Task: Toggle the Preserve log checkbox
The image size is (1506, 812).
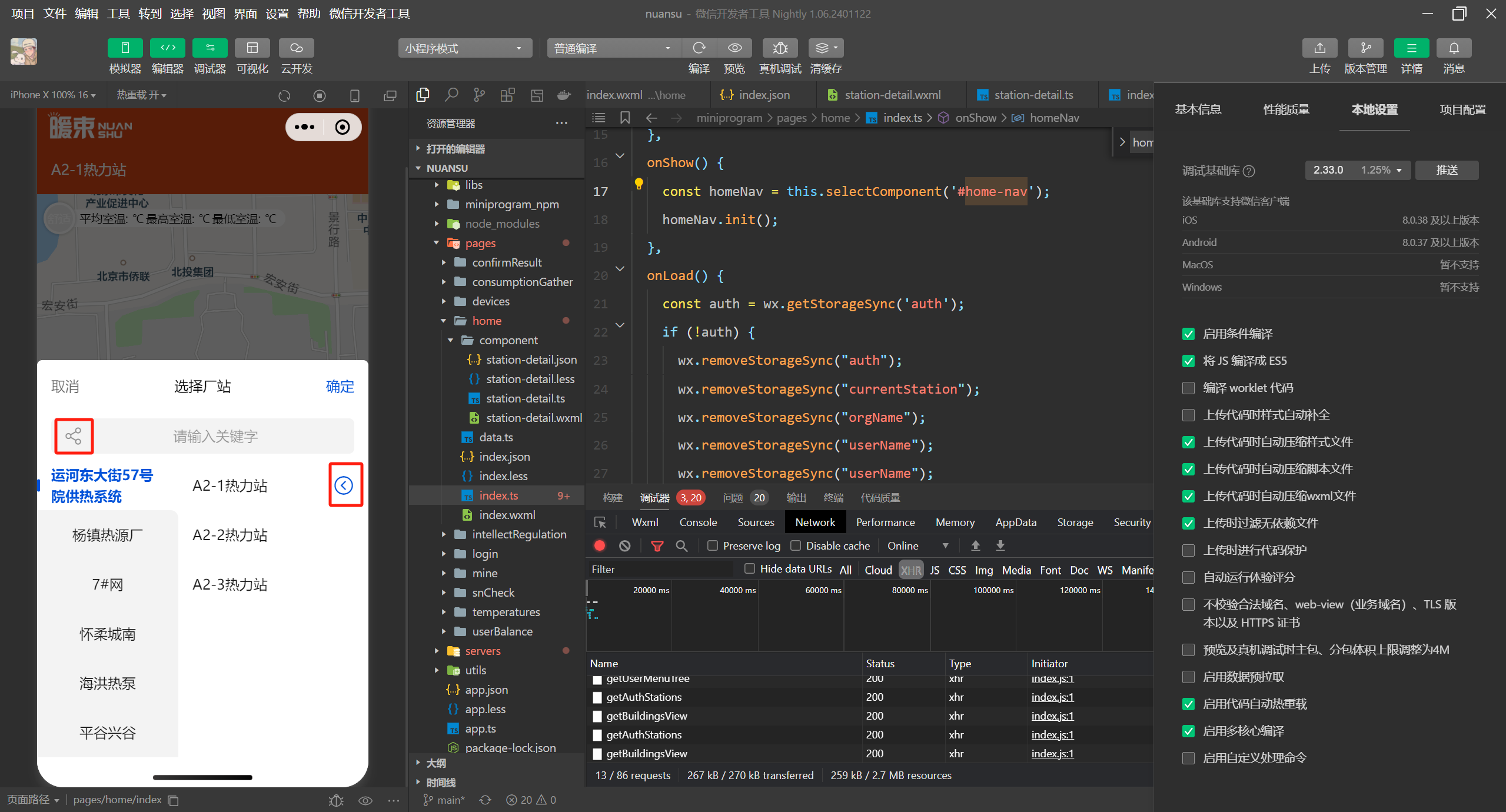Action: (x=713, y=546)
